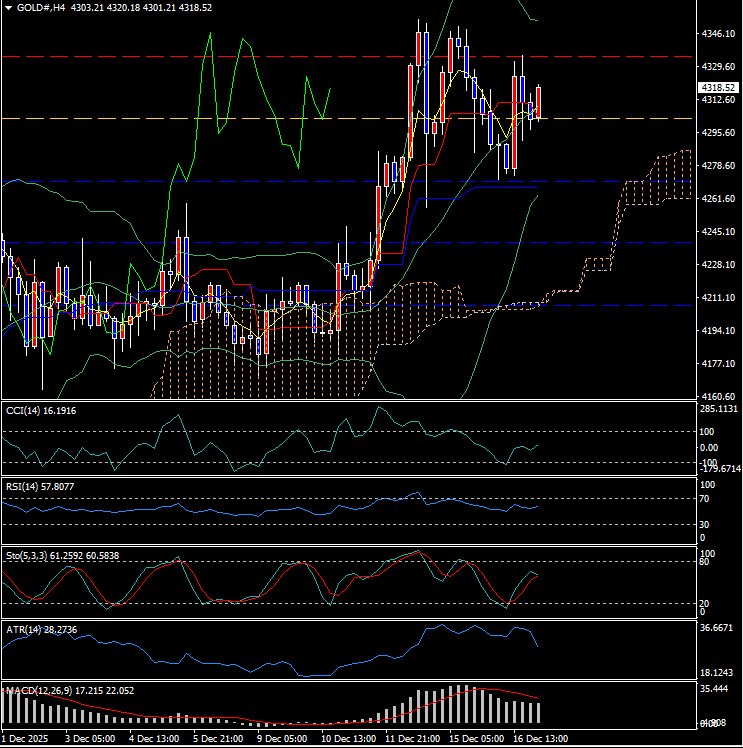Select the current price label 4318.52
This screenshot has width=743, height=748.
(x=717, y=88)
